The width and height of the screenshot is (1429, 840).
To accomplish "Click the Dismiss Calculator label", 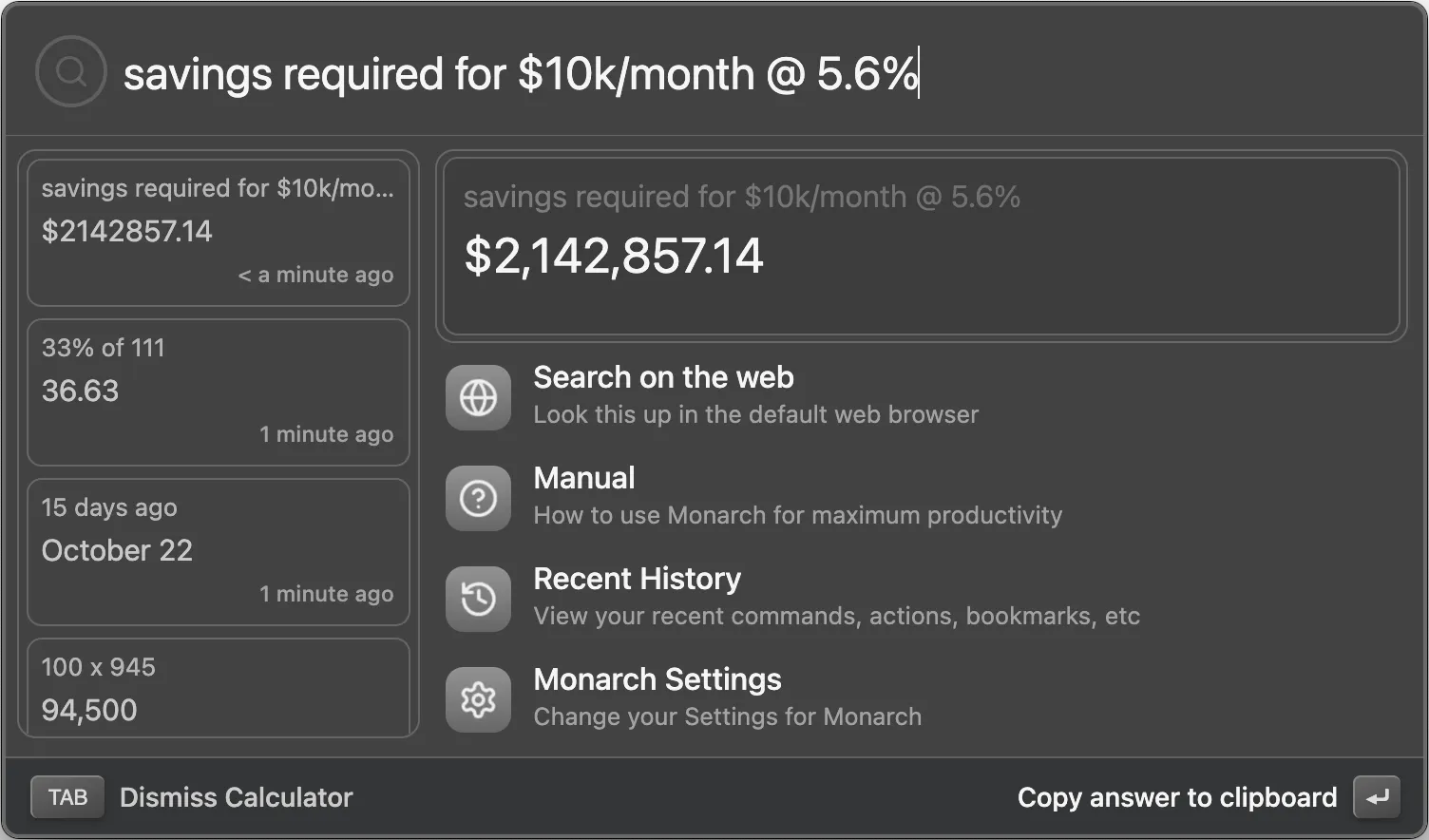I will [x=236, y=797].
